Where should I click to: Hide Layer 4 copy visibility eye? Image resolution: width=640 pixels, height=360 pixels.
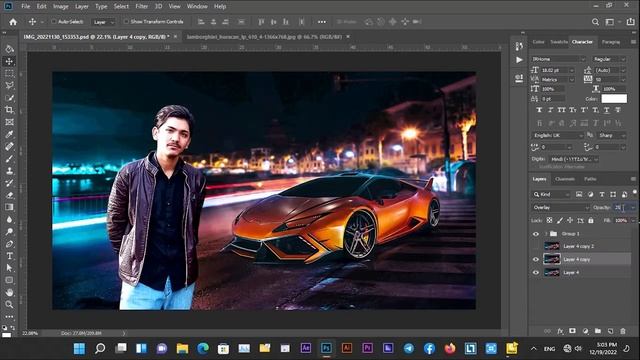[536, 259]
